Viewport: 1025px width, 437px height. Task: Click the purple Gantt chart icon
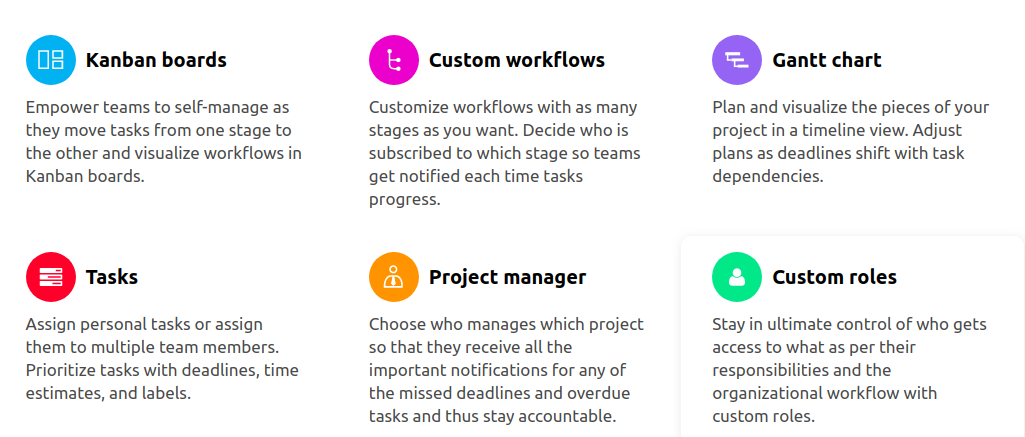tap(737, 60)
